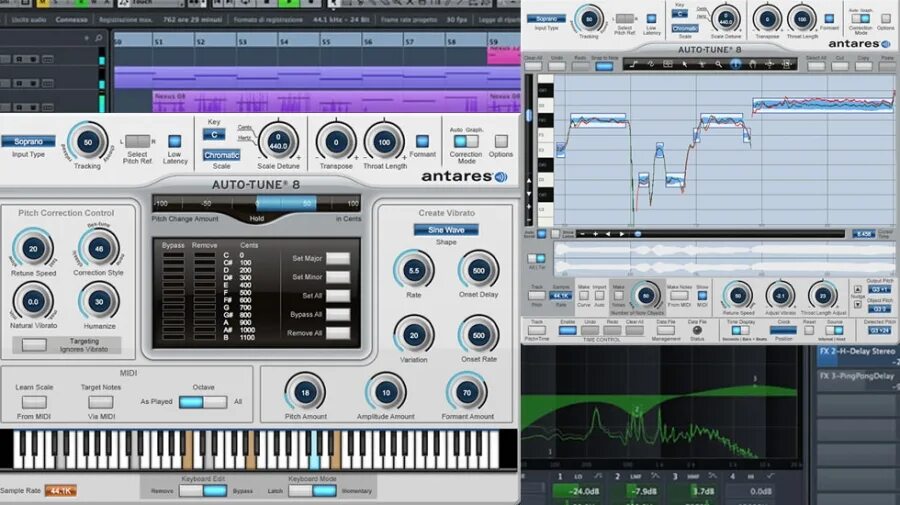Flip the Source Internal/Host clock switch

coord(834,331)
